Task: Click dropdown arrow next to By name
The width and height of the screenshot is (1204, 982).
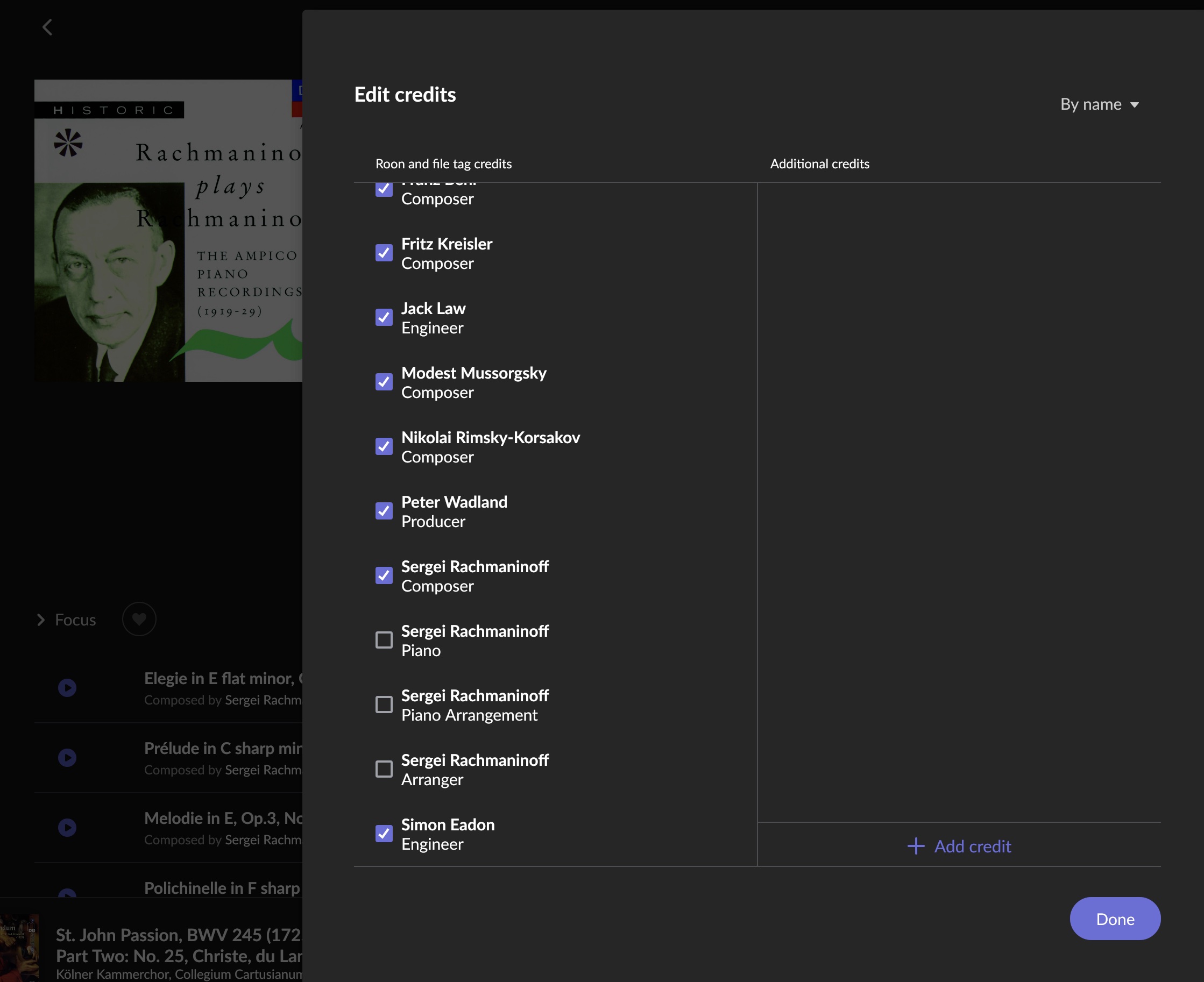Action: [x=1135, y=105]
